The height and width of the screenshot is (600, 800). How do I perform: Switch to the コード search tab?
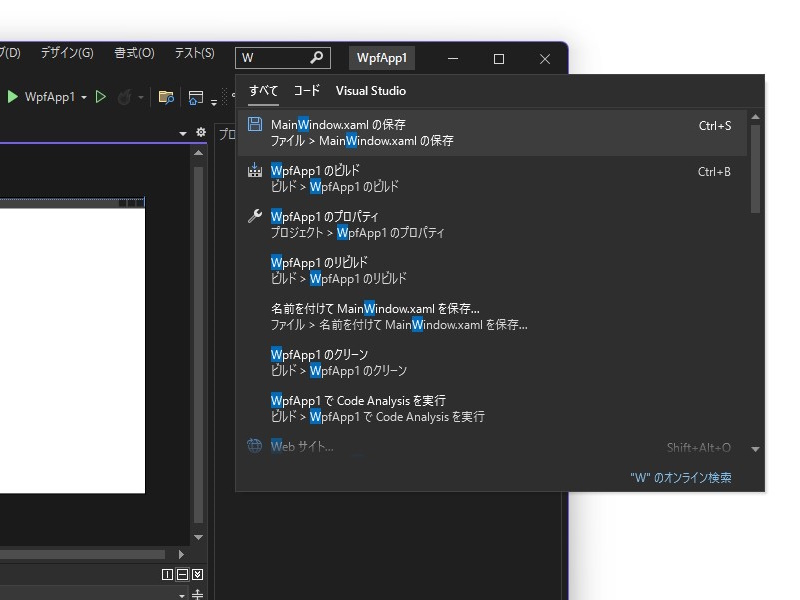(x=307, y=91)
